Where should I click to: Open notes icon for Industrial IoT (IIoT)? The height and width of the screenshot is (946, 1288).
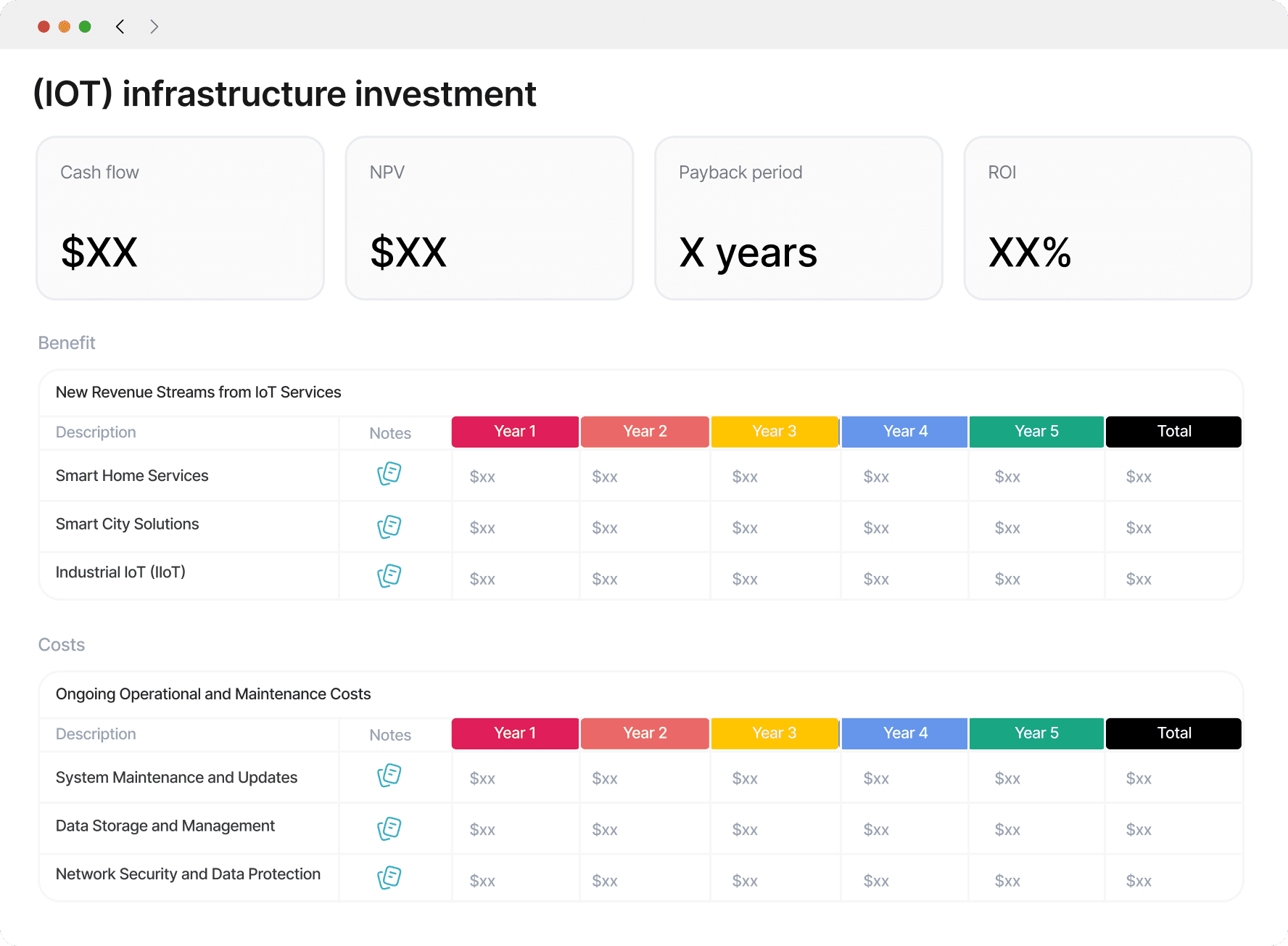pos(389,576)
